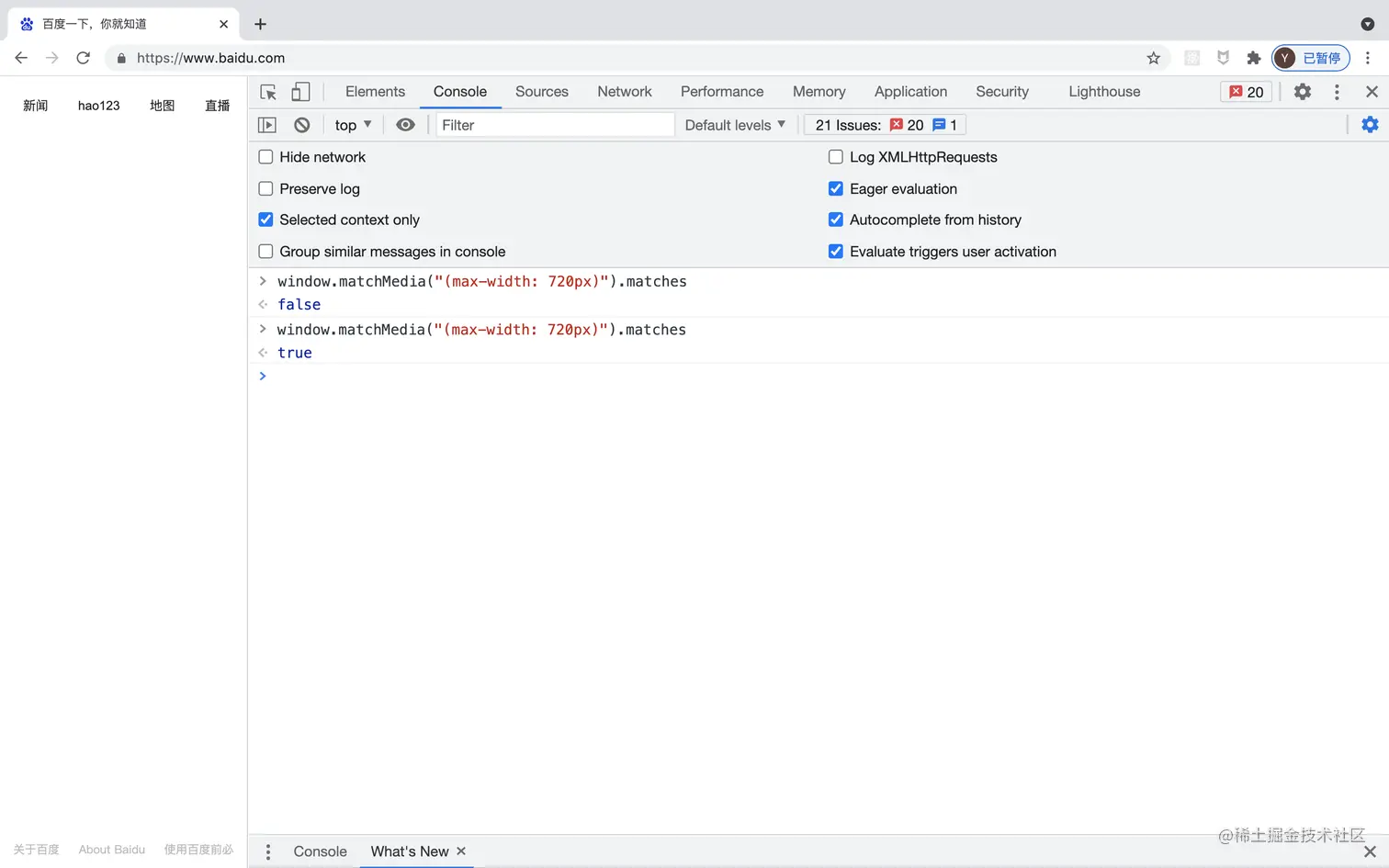Toggle Hide network checkbox
Screen dimensions: 1389x868
pyautogui.click(x=265, y=157)
